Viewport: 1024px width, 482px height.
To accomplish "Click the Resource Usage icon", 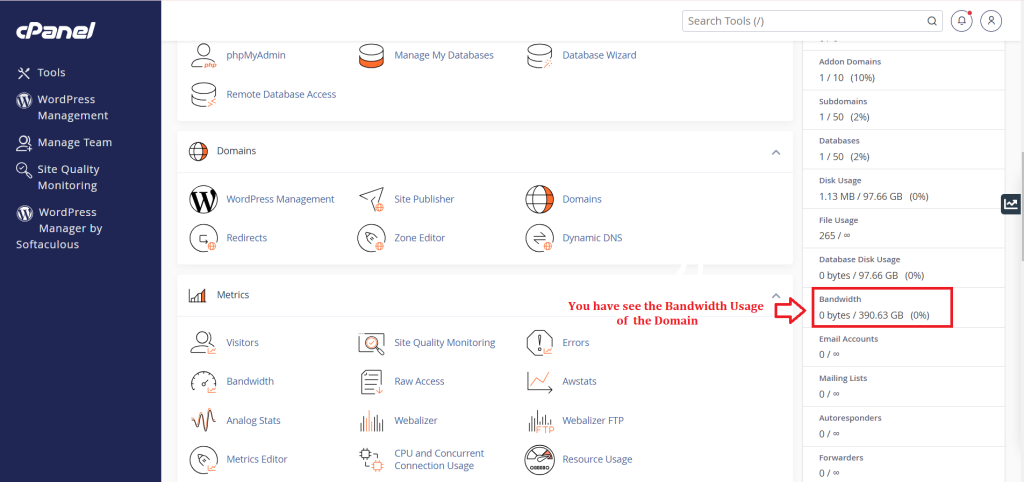I will [540, 460].
